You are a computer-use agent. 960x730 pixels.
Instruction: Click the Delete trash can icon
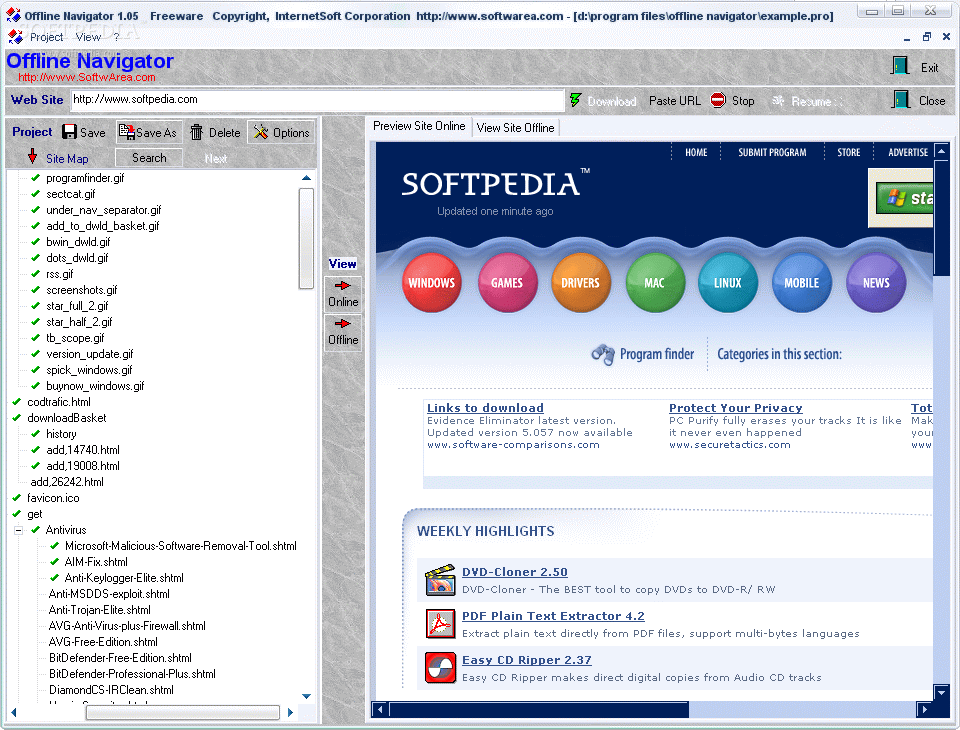[x=196, y=132]
